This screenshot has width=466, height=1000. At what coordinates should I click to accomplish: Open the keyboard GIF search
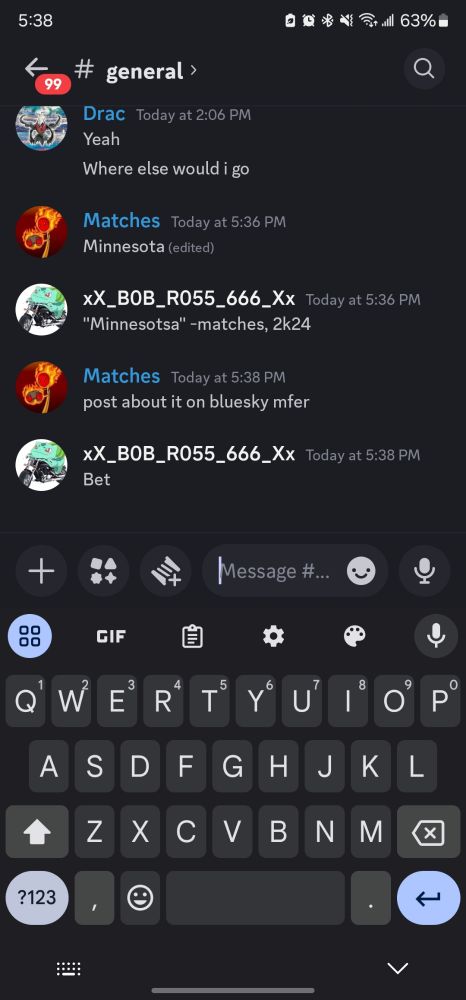tap(111, 636)
